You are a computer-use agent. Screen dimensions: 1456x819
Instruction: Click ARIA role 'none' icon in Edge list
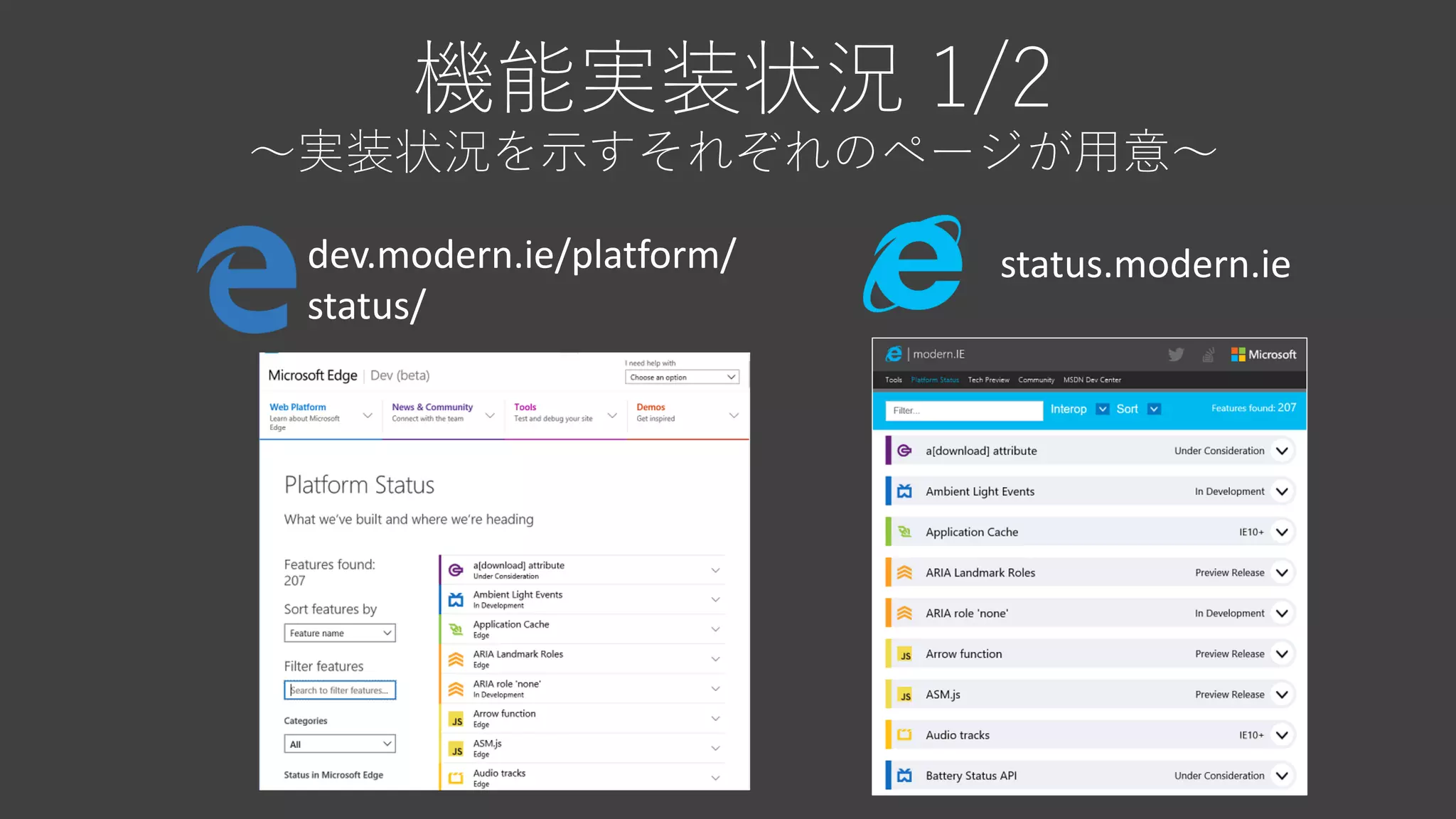pyautogui.click(x=456, y=690)
